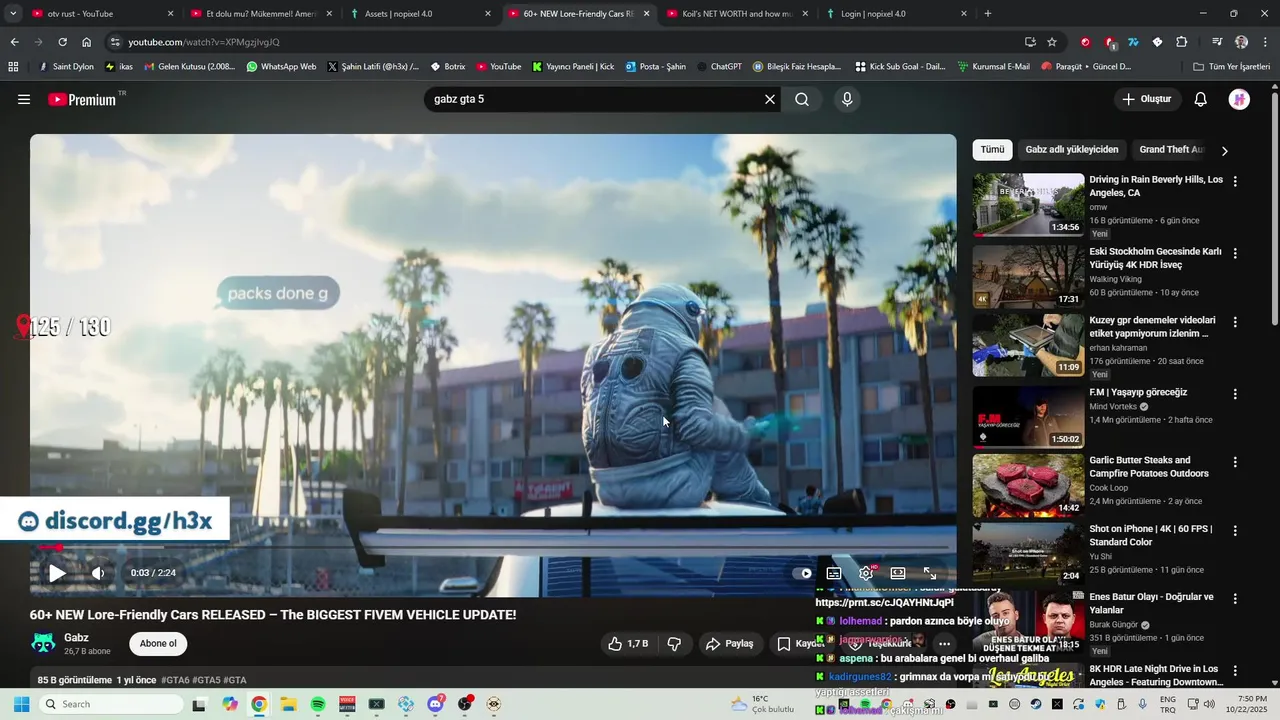Select the Grand Theft Auto filter chip

coord(1170,150)
